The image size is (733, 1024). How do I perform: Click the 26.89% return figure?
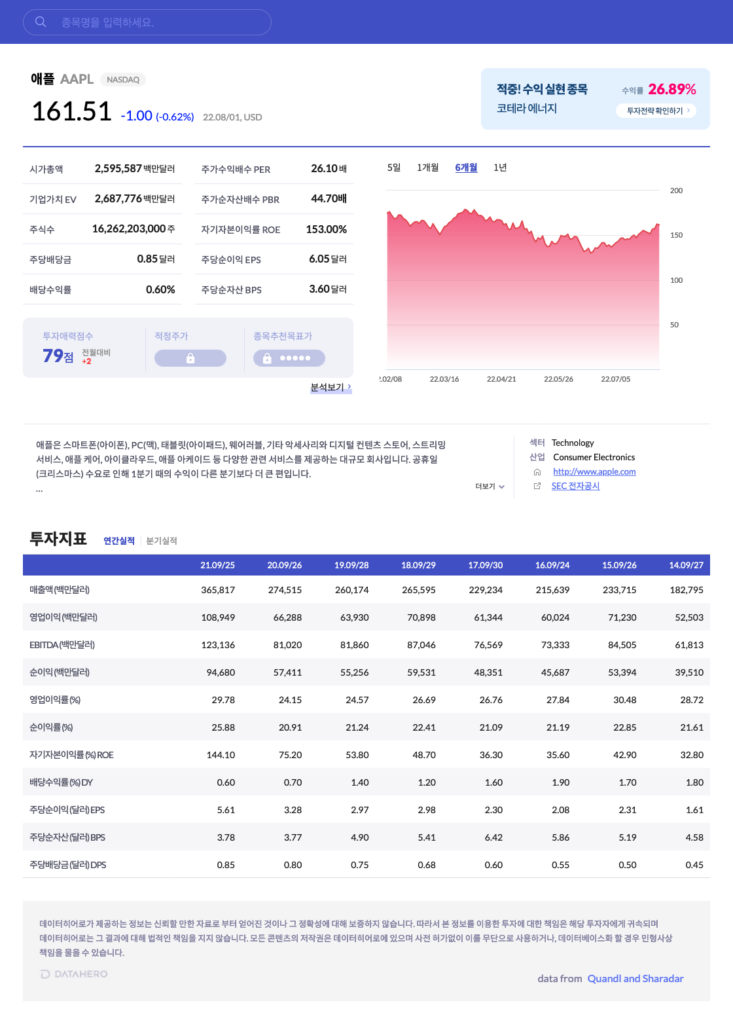point(672,89)
